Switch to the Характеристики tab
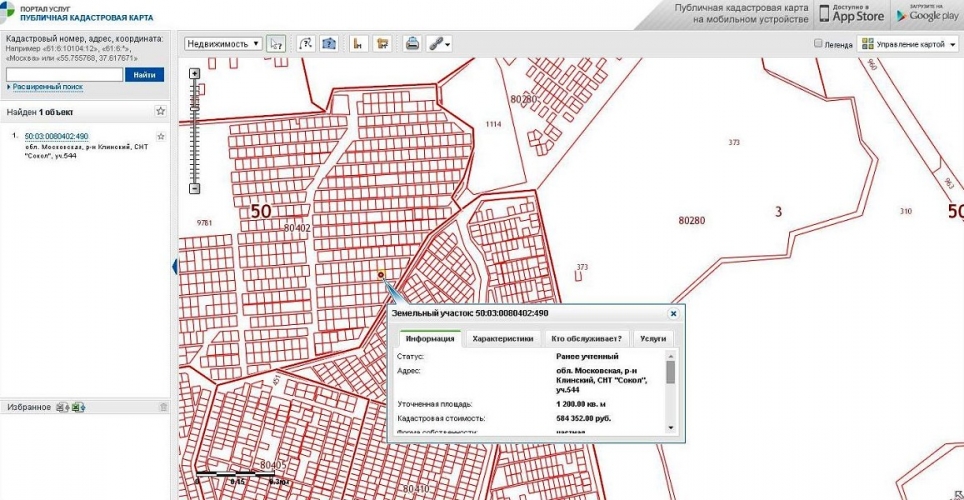 [502, 339]
